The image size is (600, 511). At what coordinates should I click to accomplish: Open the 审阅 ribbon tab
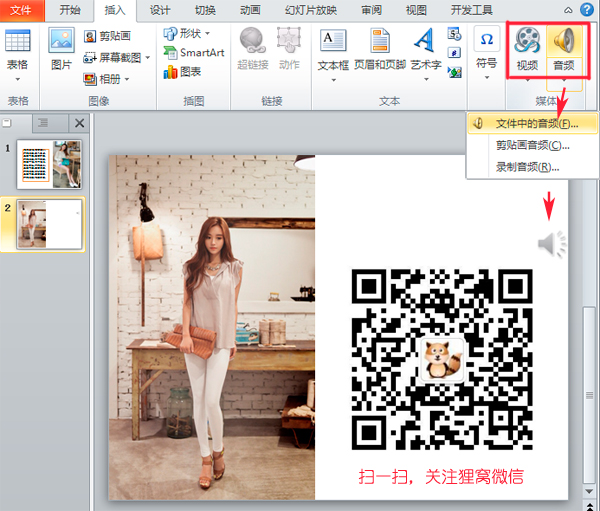(x=372, y=10)
